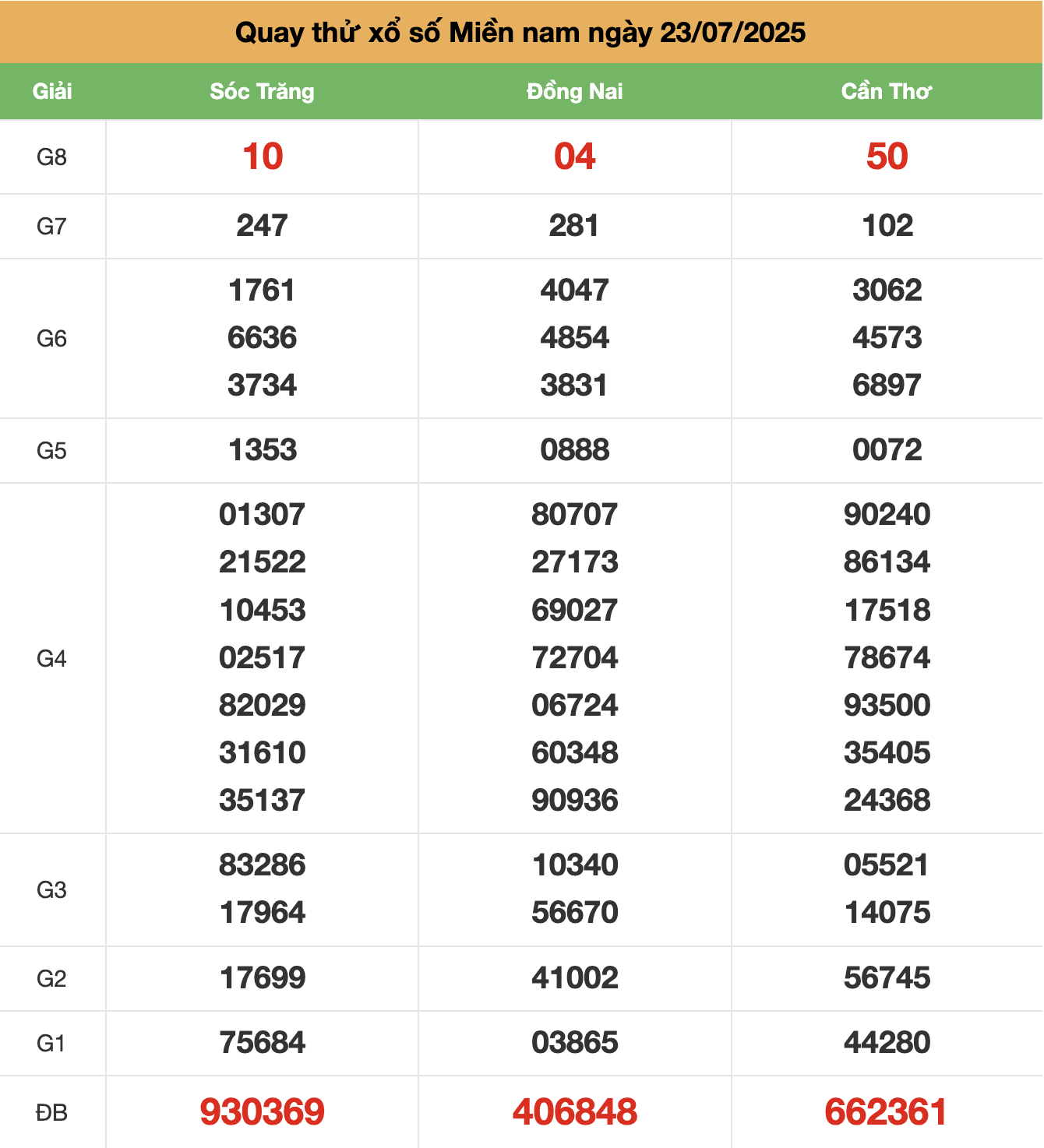This screenshot has height=1148, width=1044.
Task: Select Cần Thơ G2 number 56745
Action: 887,978
